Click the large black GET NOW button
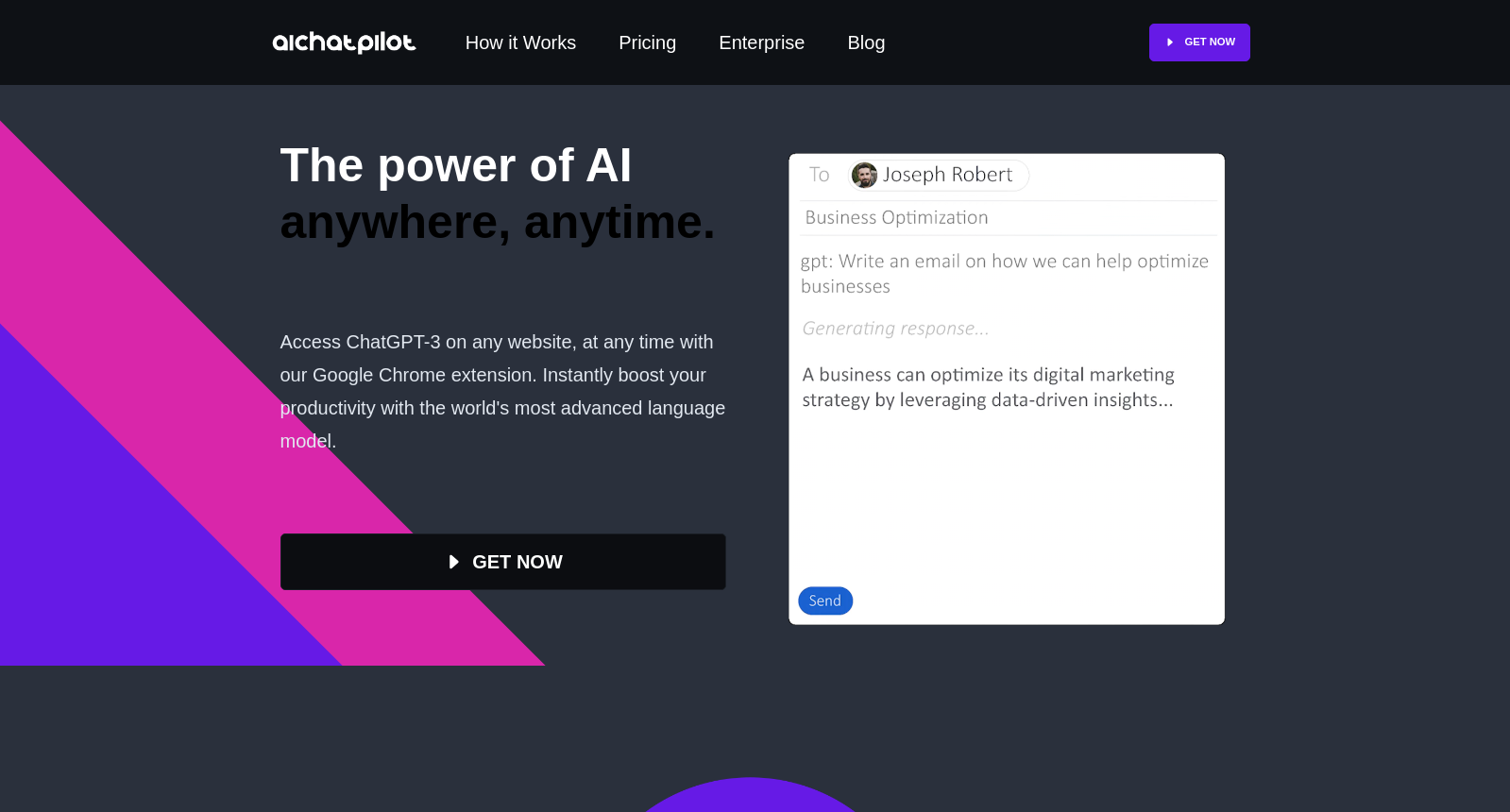Image resolution: width=1510 pixels, height=812 pixels. click(503, 562)
